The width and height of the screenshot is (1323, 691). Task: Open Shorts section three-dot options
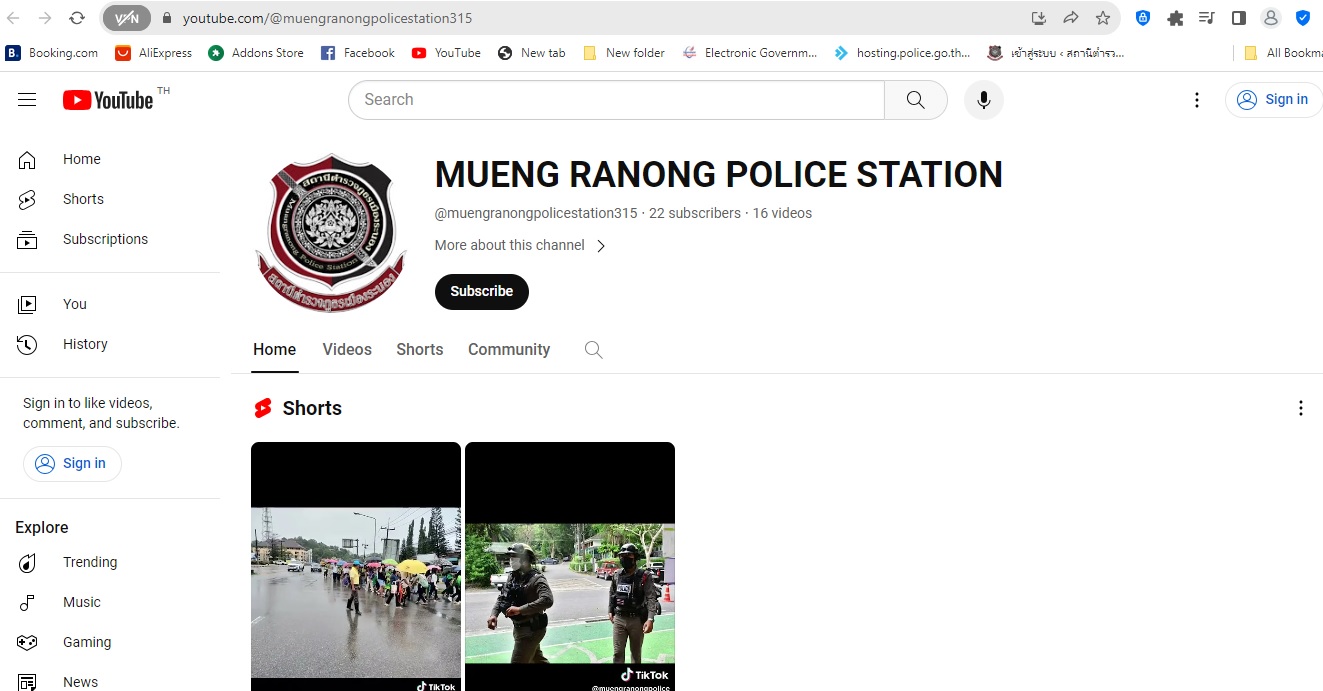pyautogui.click(x=1300, y=408)
